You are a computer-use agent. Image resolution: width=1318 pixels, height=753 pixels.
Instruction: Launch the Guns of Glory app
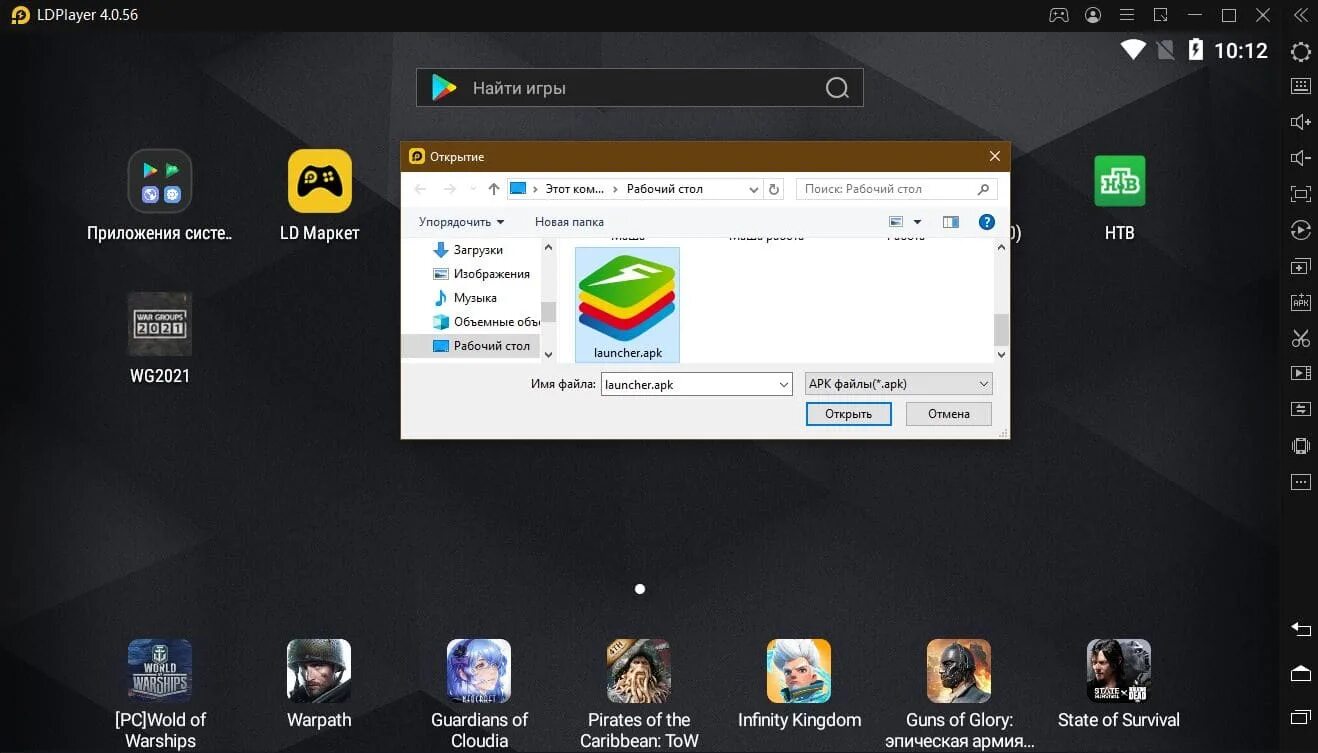pos(959,693)
